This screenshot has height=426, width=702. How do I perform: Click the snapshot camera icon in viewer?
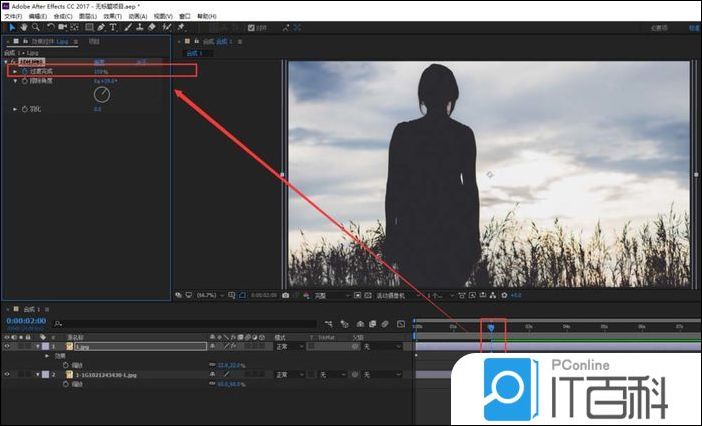tap(286, 296)
